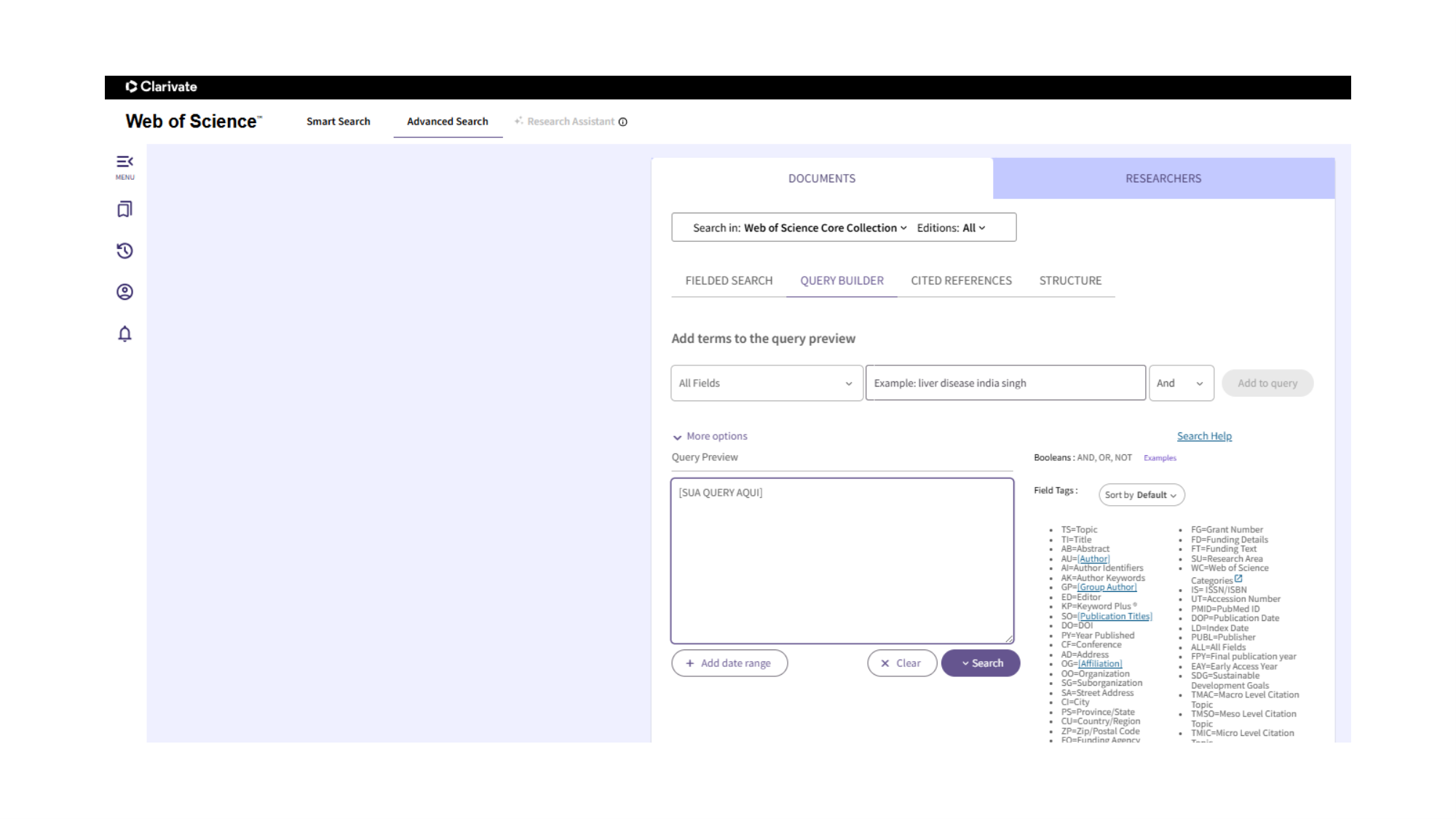Open the All Fields selector
The image size is (1456, 819).
tap(767, 383)
